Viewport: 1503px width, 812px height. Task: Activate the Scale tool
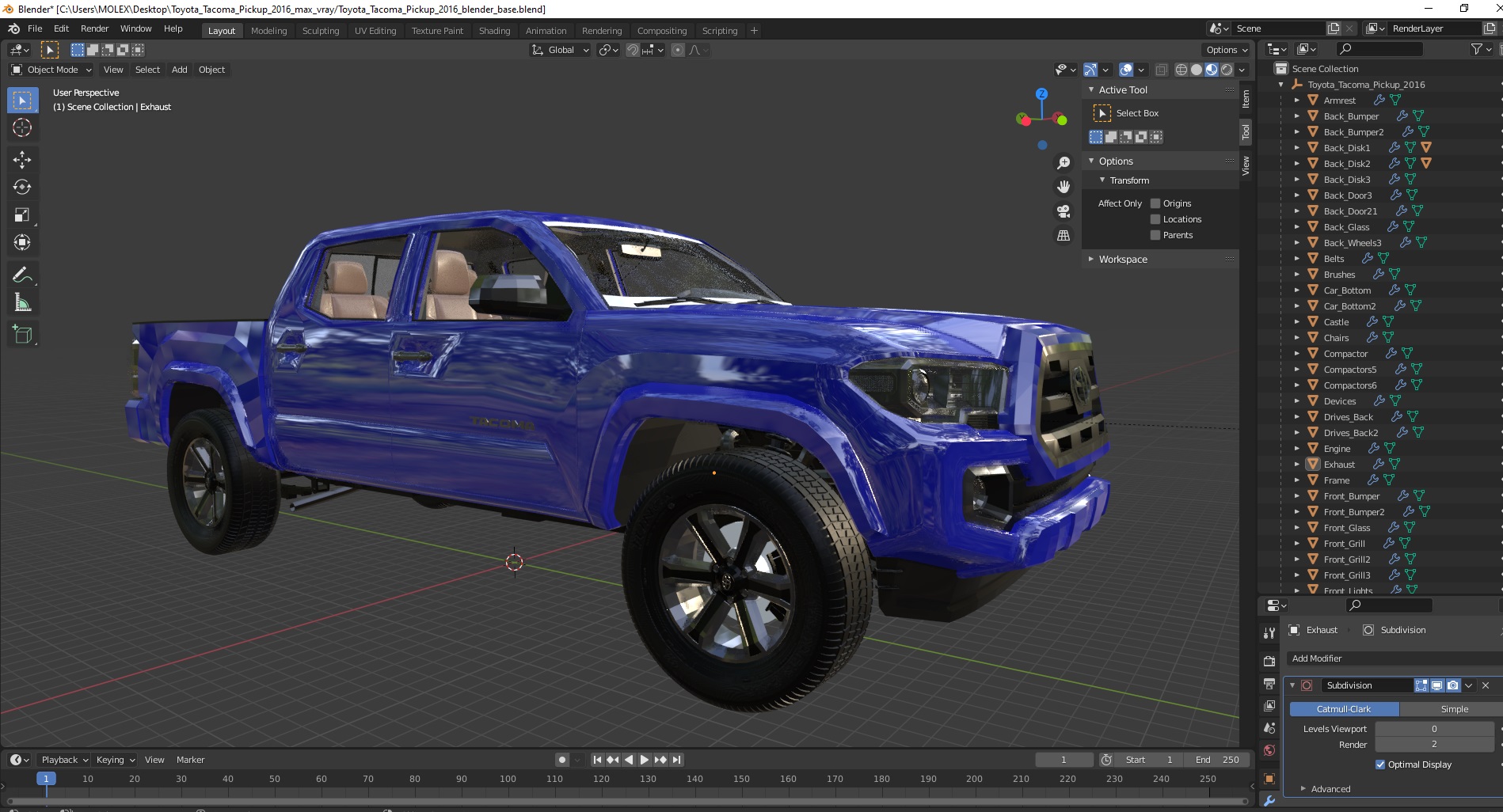click(22, 215)
